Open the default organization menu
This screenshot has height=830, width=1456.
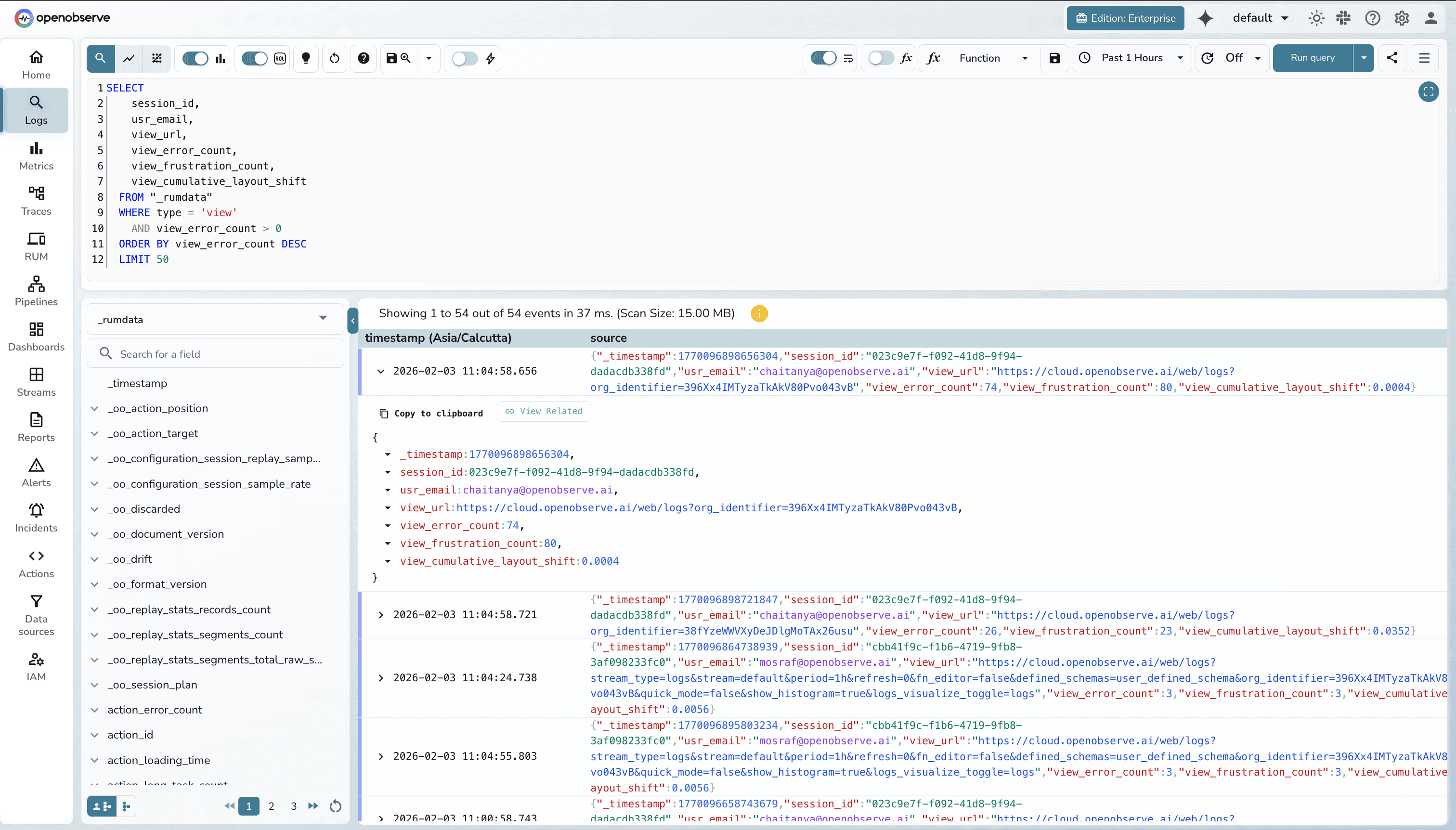click(x=1260, y=18)
